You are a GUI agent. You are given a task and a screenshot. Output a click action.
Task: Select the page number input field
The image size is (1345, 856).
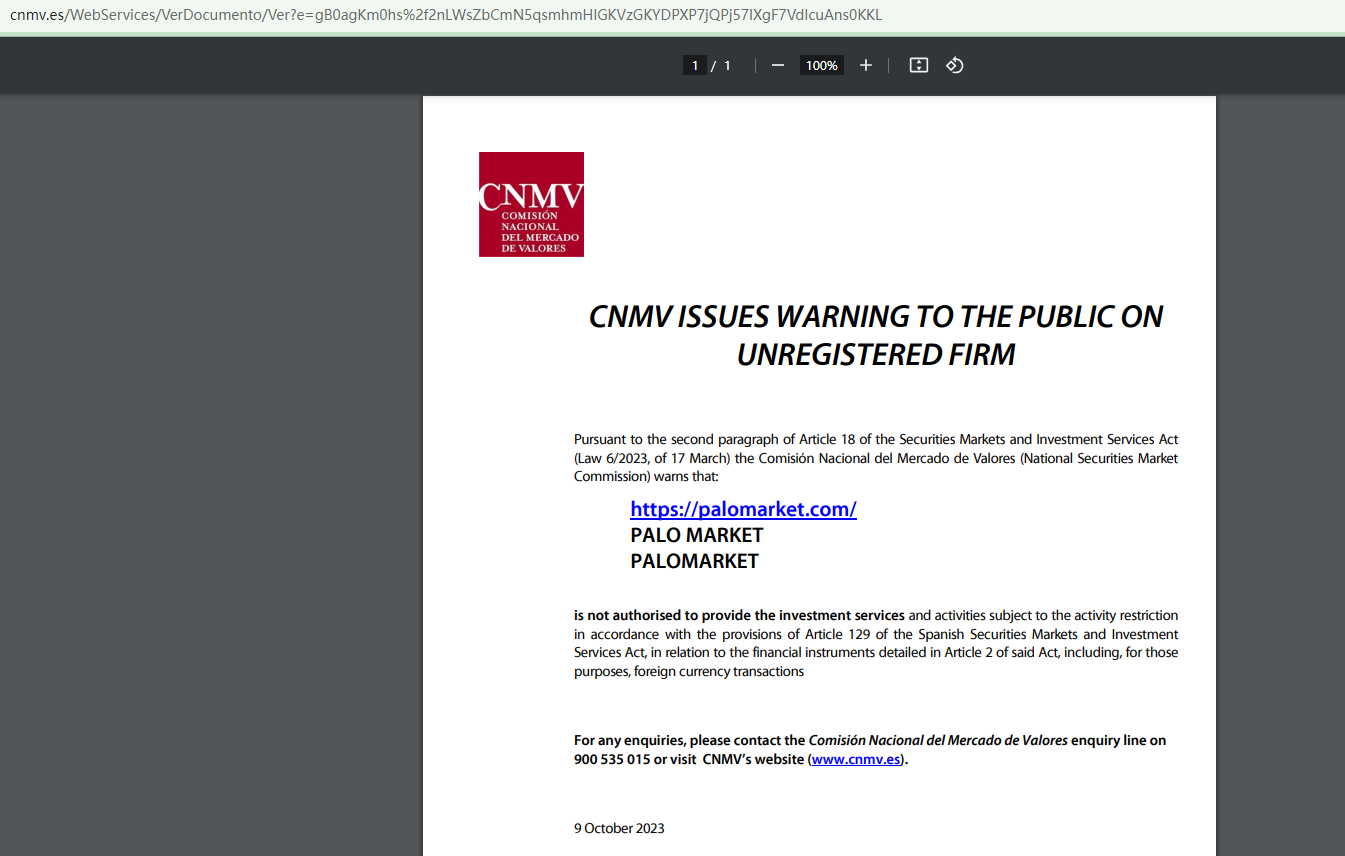[x=695, y=65]
